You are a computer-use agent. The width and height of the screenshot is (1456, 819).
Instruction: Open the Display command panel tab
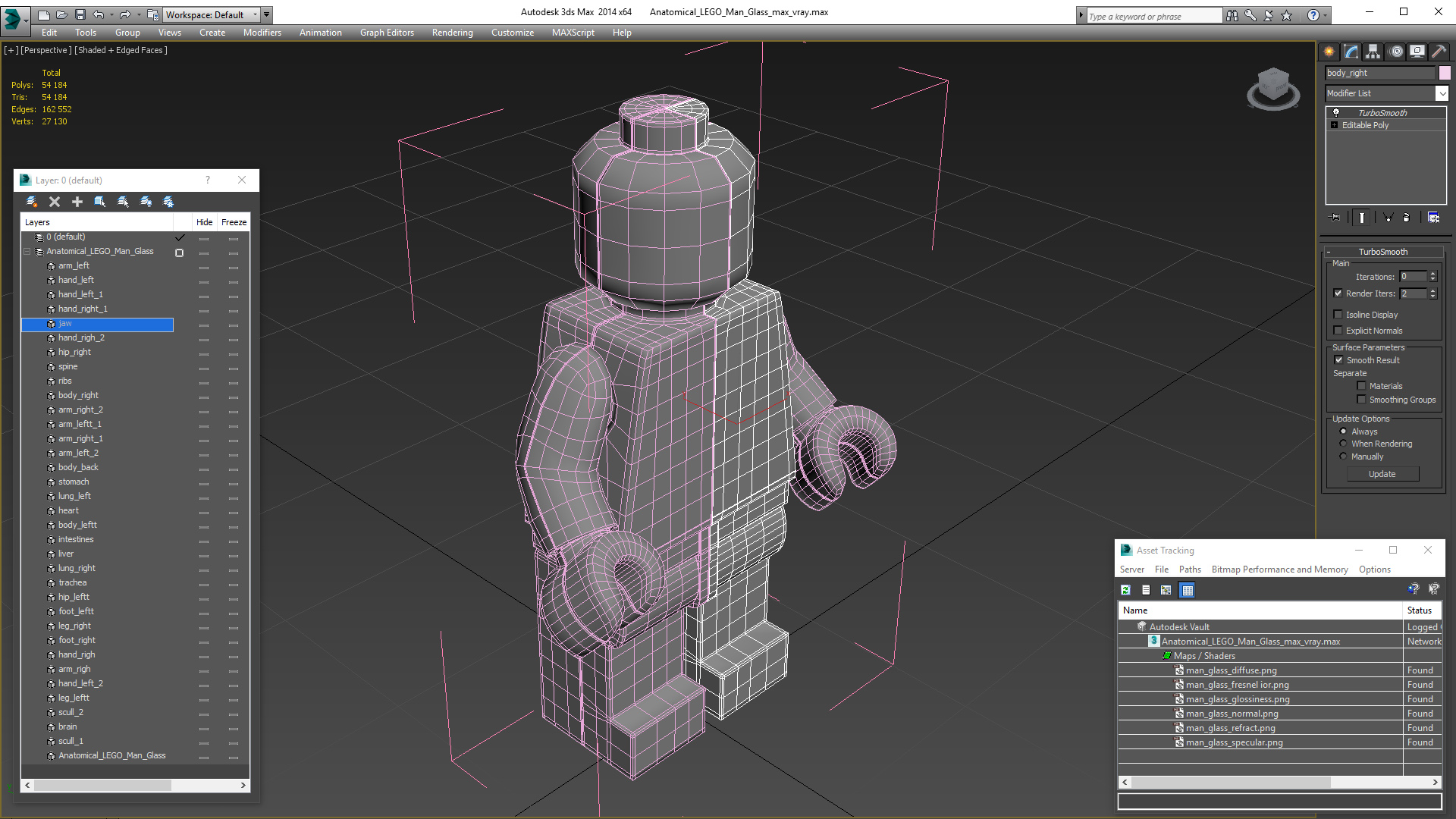[1417, 52]
